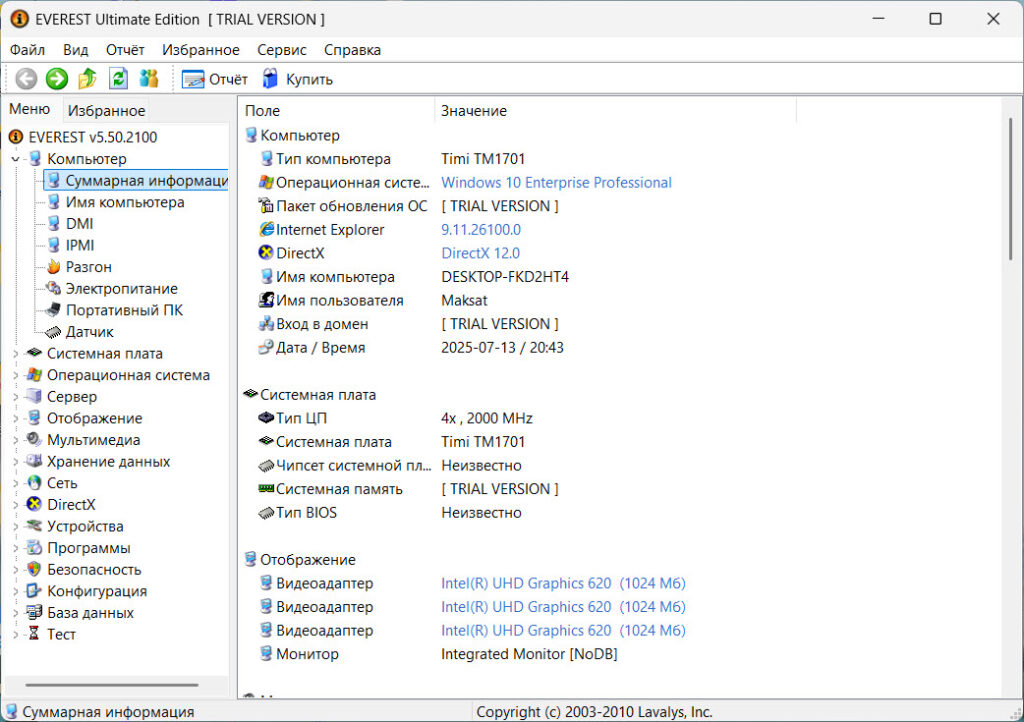The width and height of the screenshot is (1024, 722).
Task: Collapse the Компьютер tree node
Action: click(x=15, y=159)
